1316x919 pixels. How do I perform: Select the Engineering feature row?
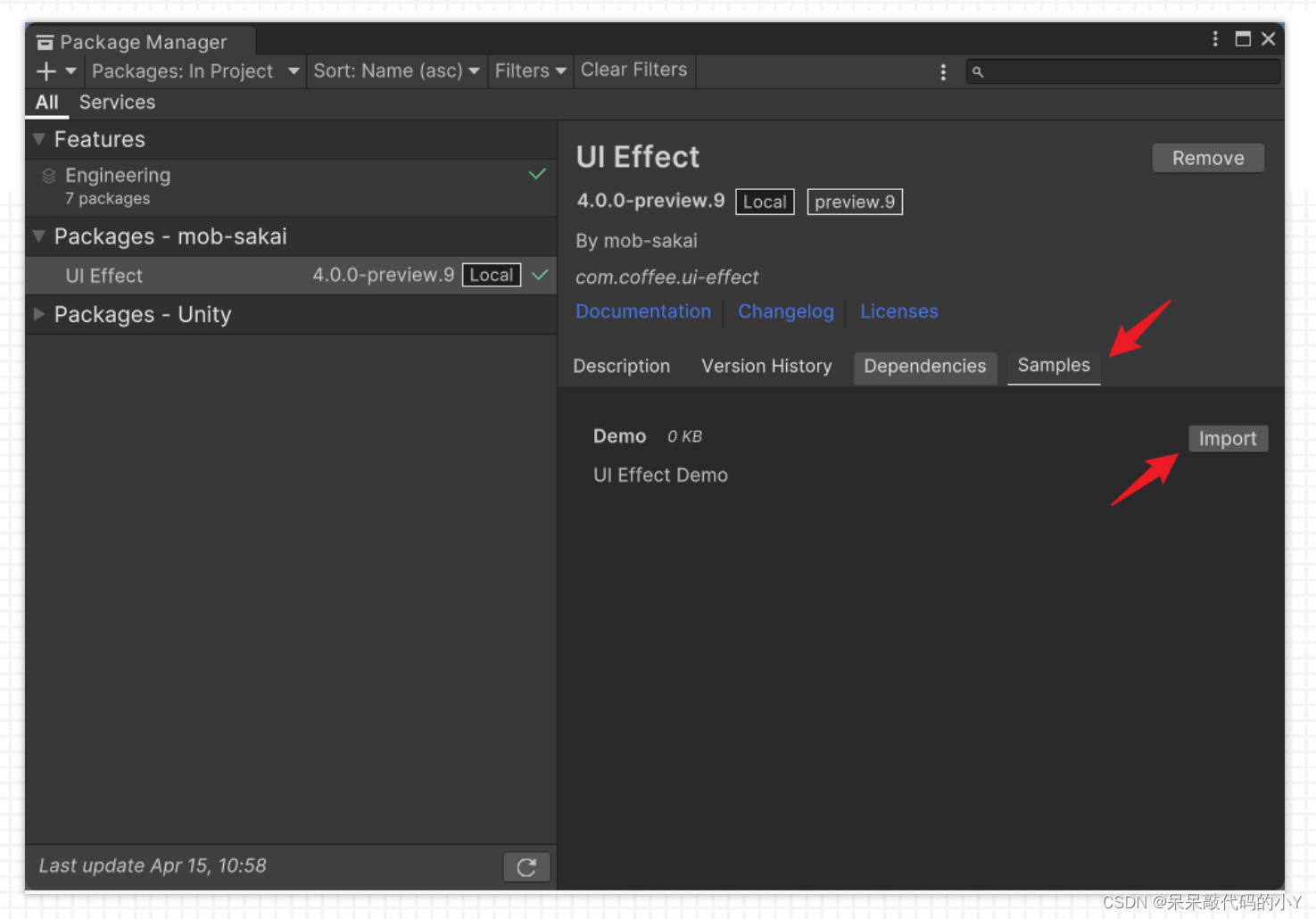pos(291,186)
